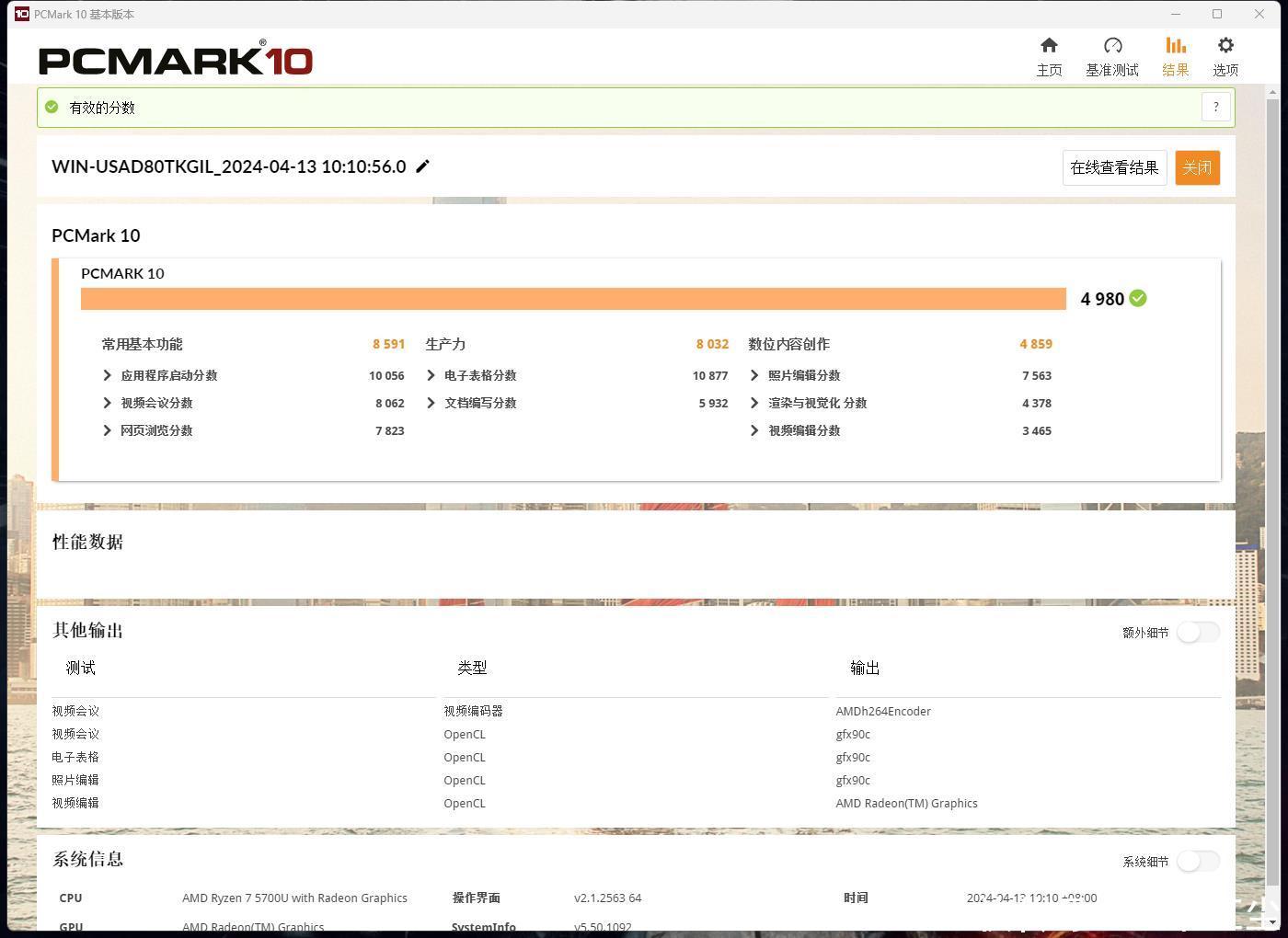
Task: Expand 应用程序启动分数 row
Action: pyautogui.click(x=108, y=375)
